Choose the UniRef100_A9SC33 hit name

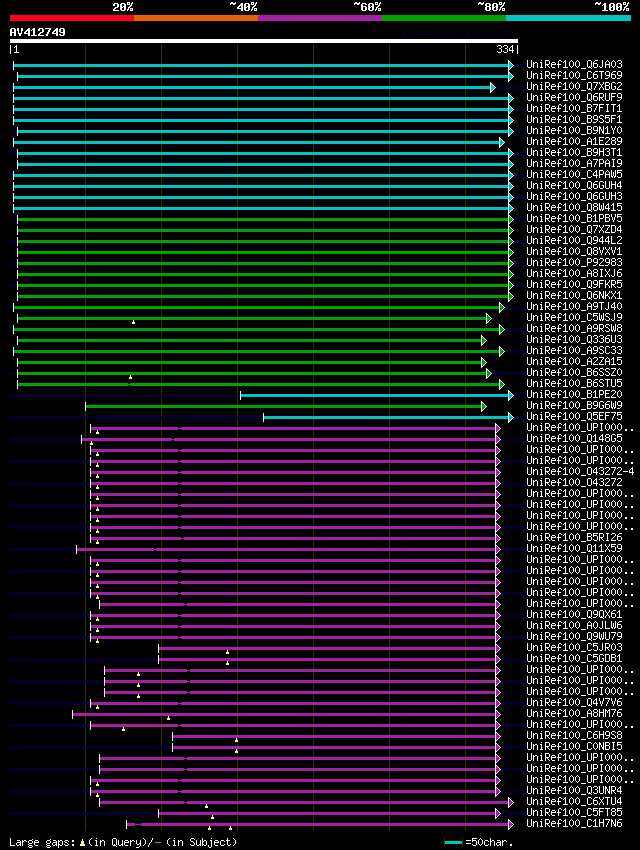pos(574,350)
